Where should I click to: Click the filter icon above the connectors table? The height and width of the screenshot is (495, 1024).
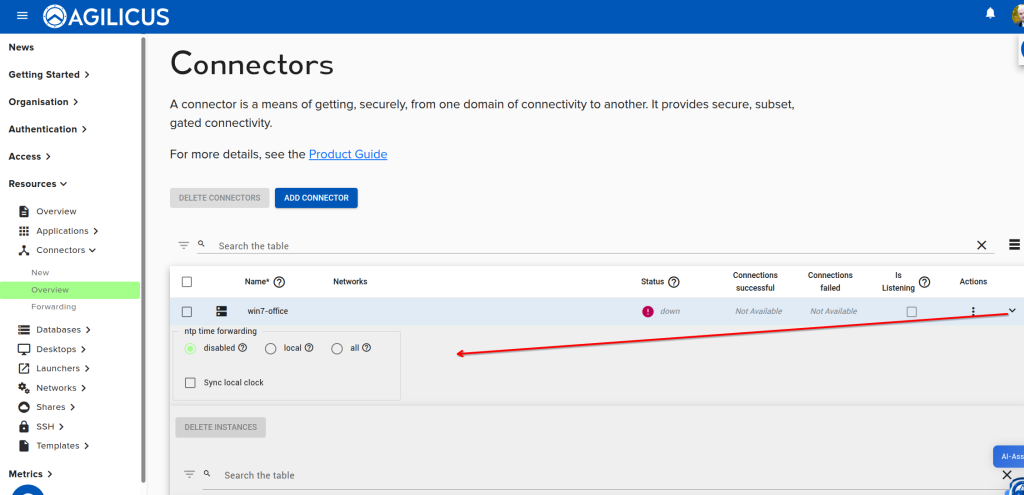[183, 245]
